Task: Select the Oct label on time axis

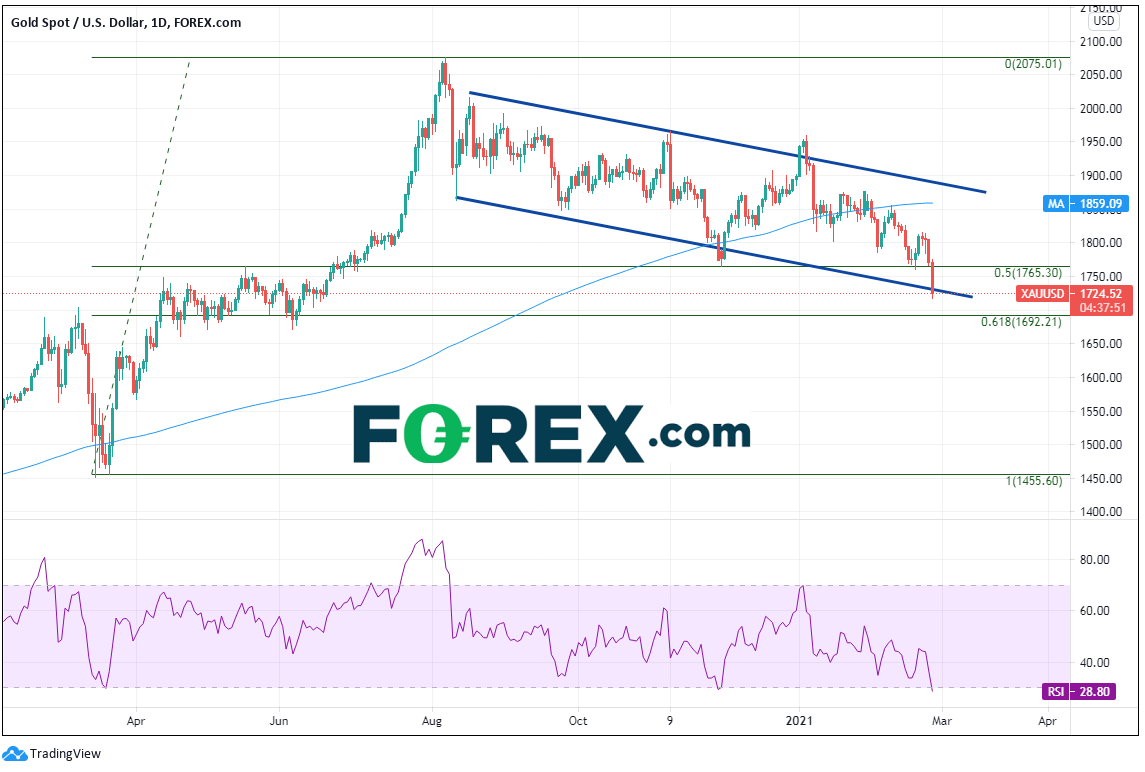Action: click(x=576, y=719)
